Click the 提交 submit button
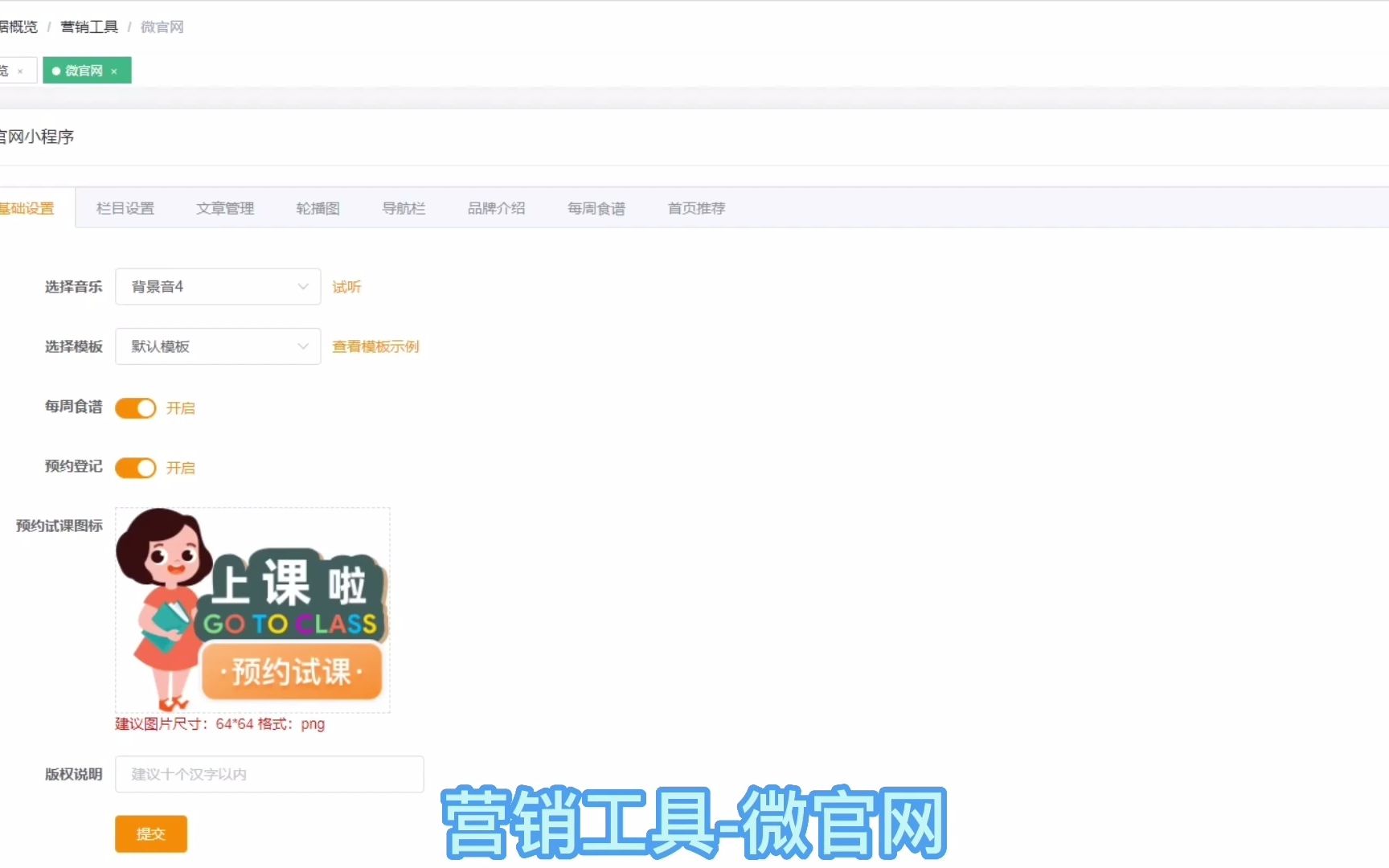 (x=150, y=833)
